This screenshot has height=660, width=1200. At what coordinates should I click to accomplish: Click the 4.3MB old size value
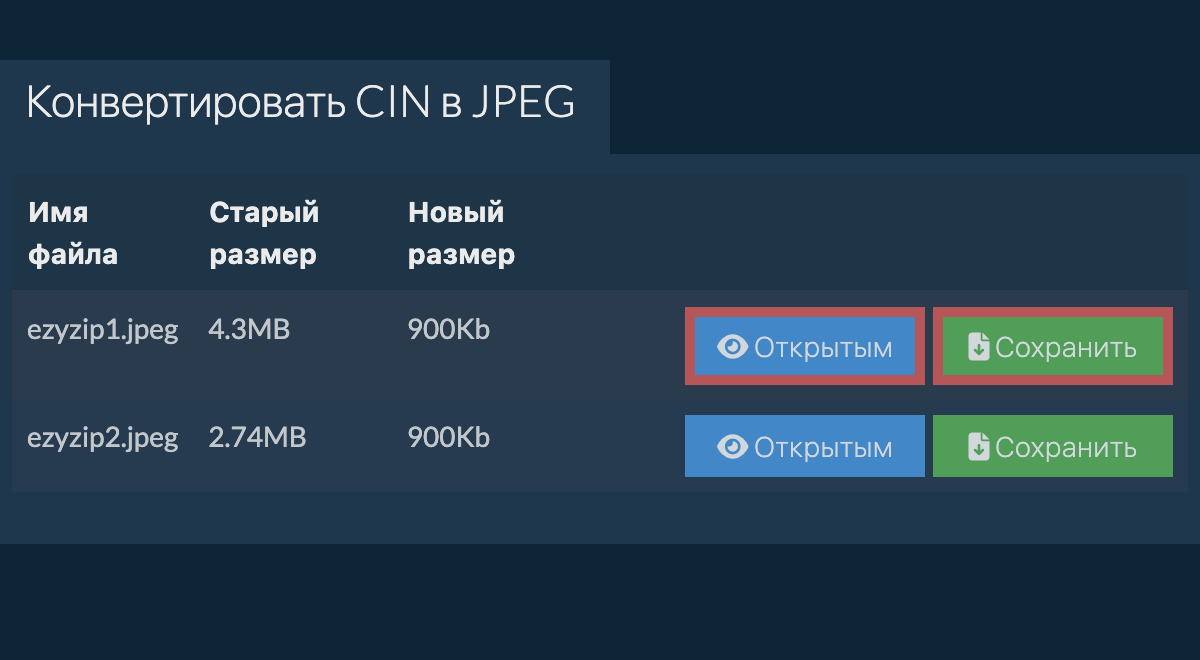tap(249, 330)
